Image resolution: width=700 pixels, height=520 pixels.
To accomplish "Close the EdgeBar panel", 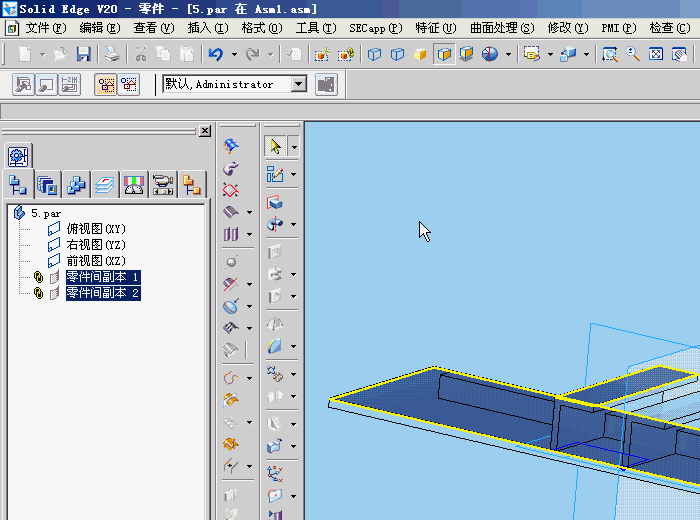I will 205,131.
